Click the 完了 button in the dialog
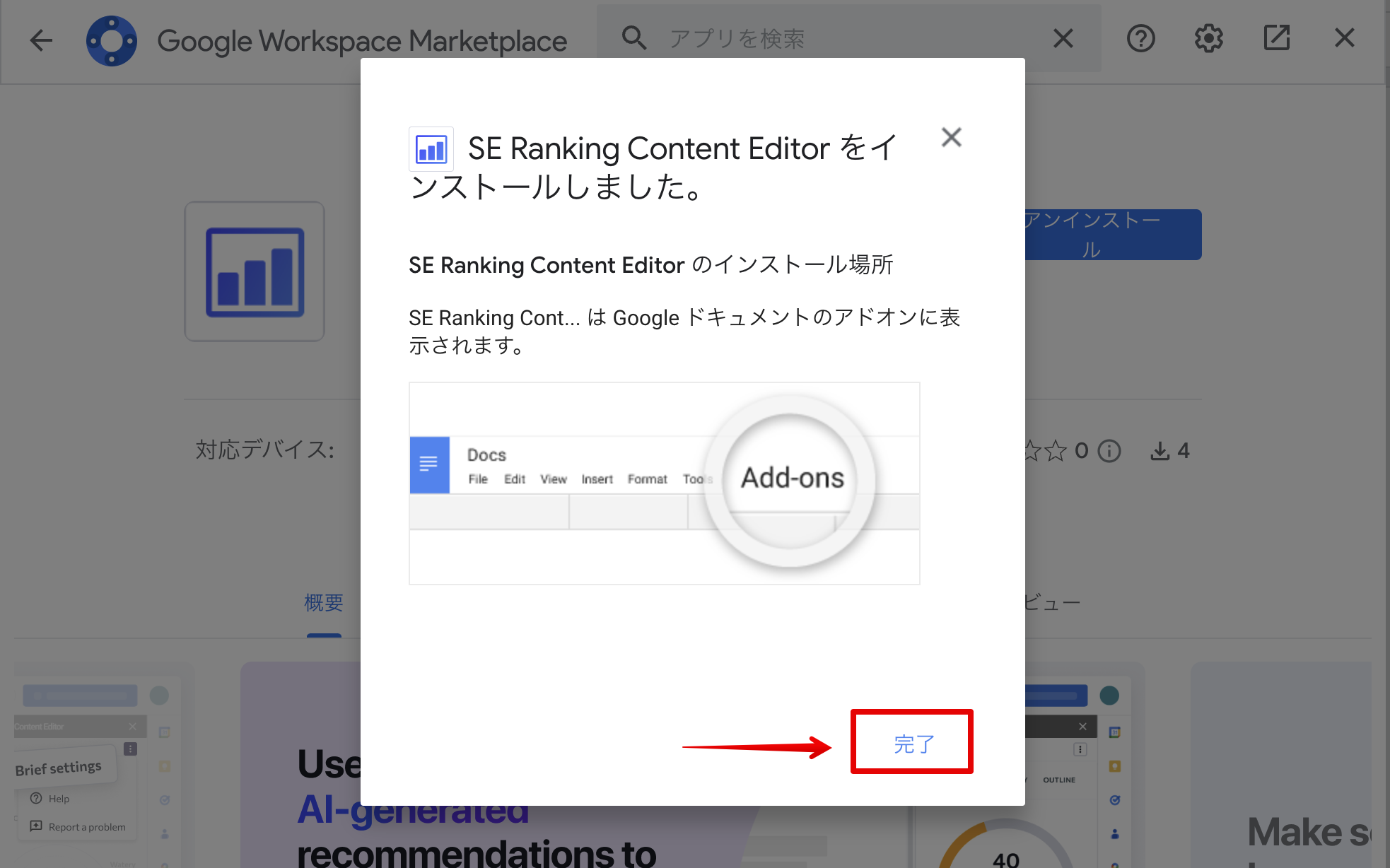1390x868 pixels. point(912,743)
